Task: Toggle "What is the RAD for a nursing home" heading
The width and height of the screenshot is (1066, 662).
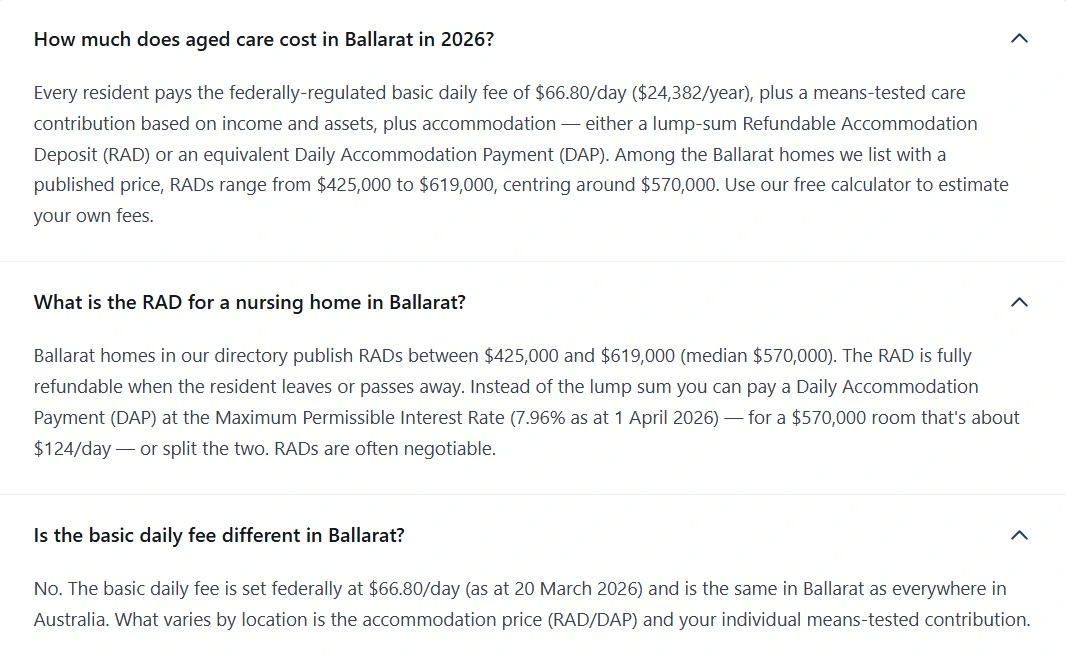Action: coord(250,302)
